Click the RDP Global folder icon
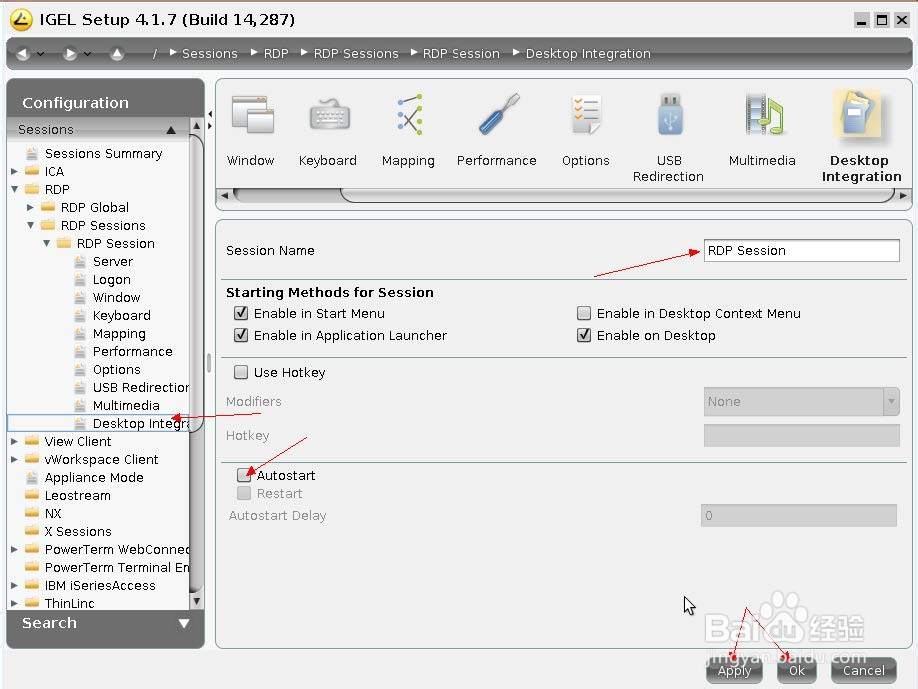The image size is (918, 689). (x=48, y=207)
